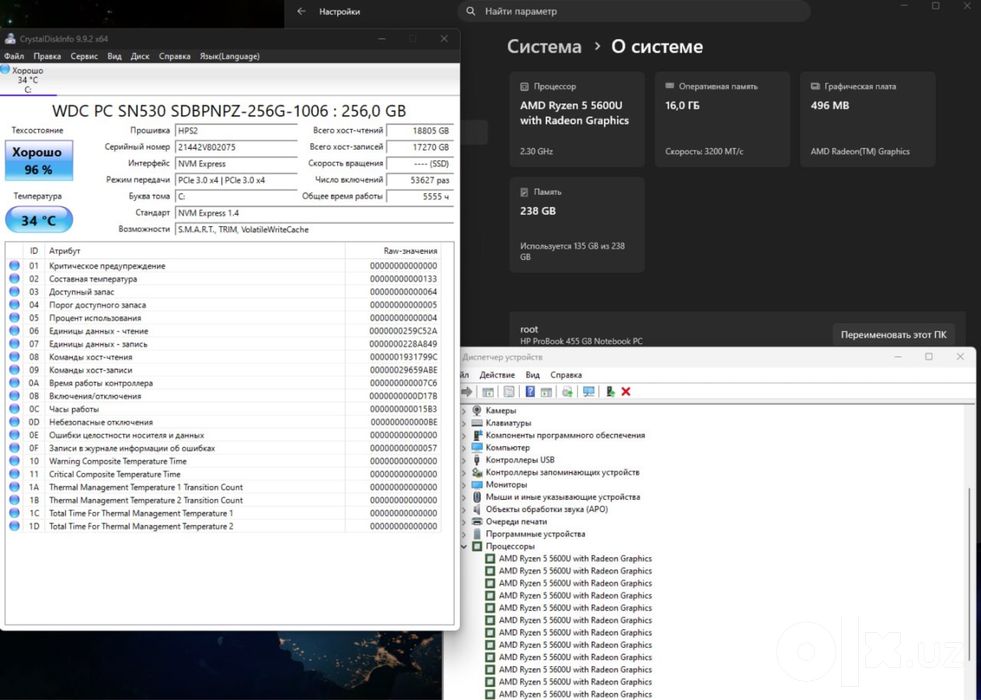Select the Critical Composite Temperature Time row
This screenshot has height=700, width=981.
[225, 474]
